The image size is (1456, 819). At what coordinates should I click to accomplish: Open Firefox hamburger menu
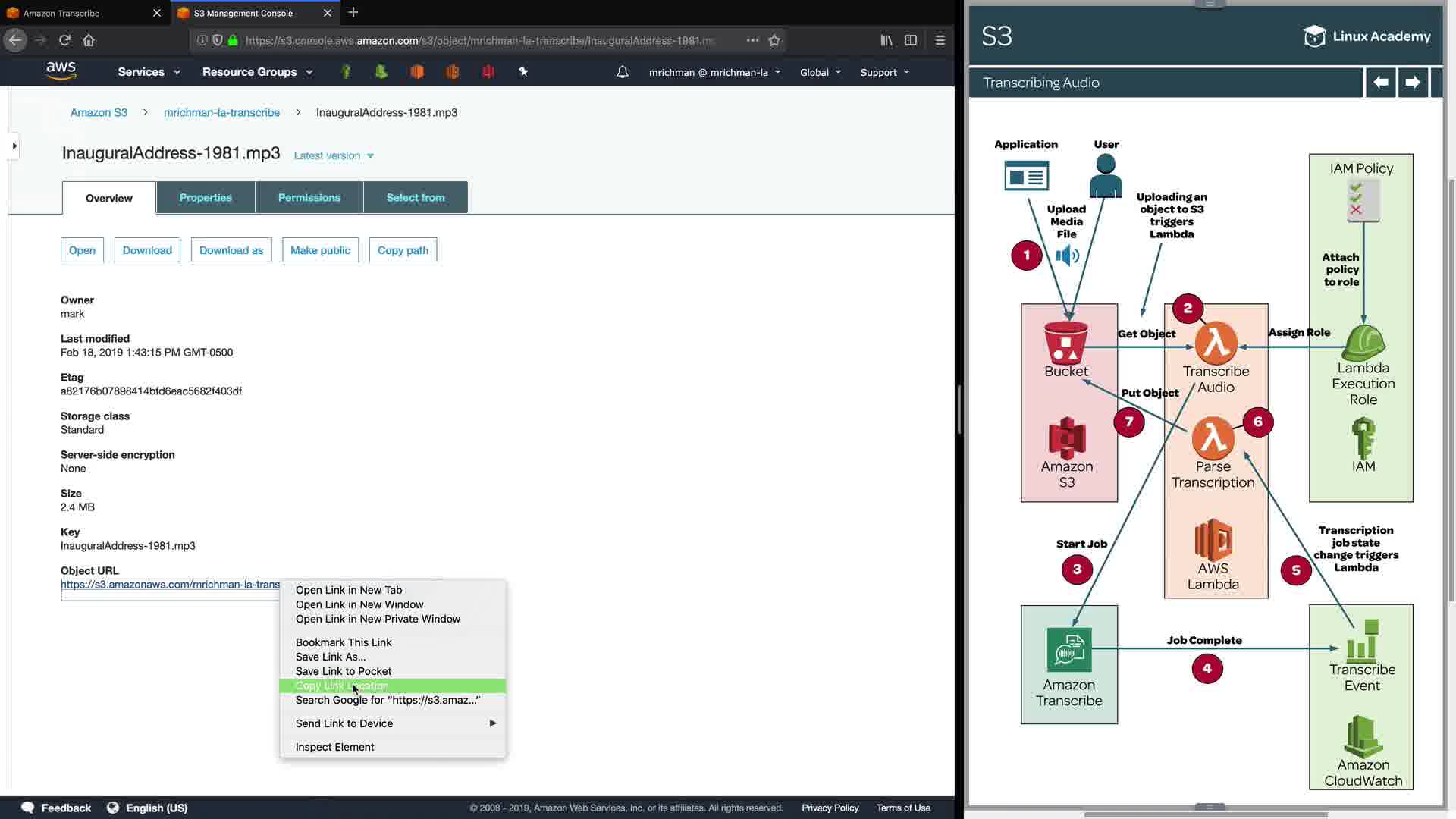coord(940,40)
